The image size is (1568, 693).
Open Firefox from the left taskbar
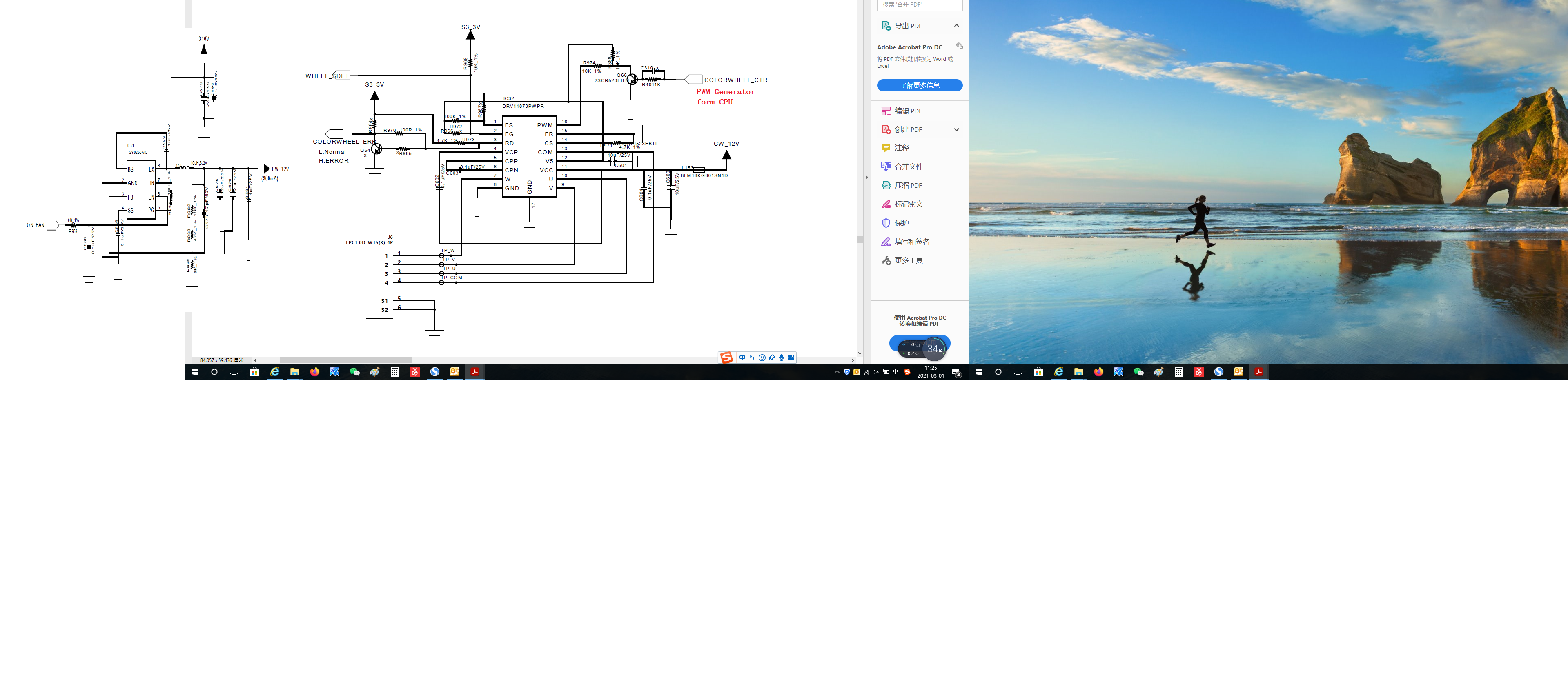[315, 372]
